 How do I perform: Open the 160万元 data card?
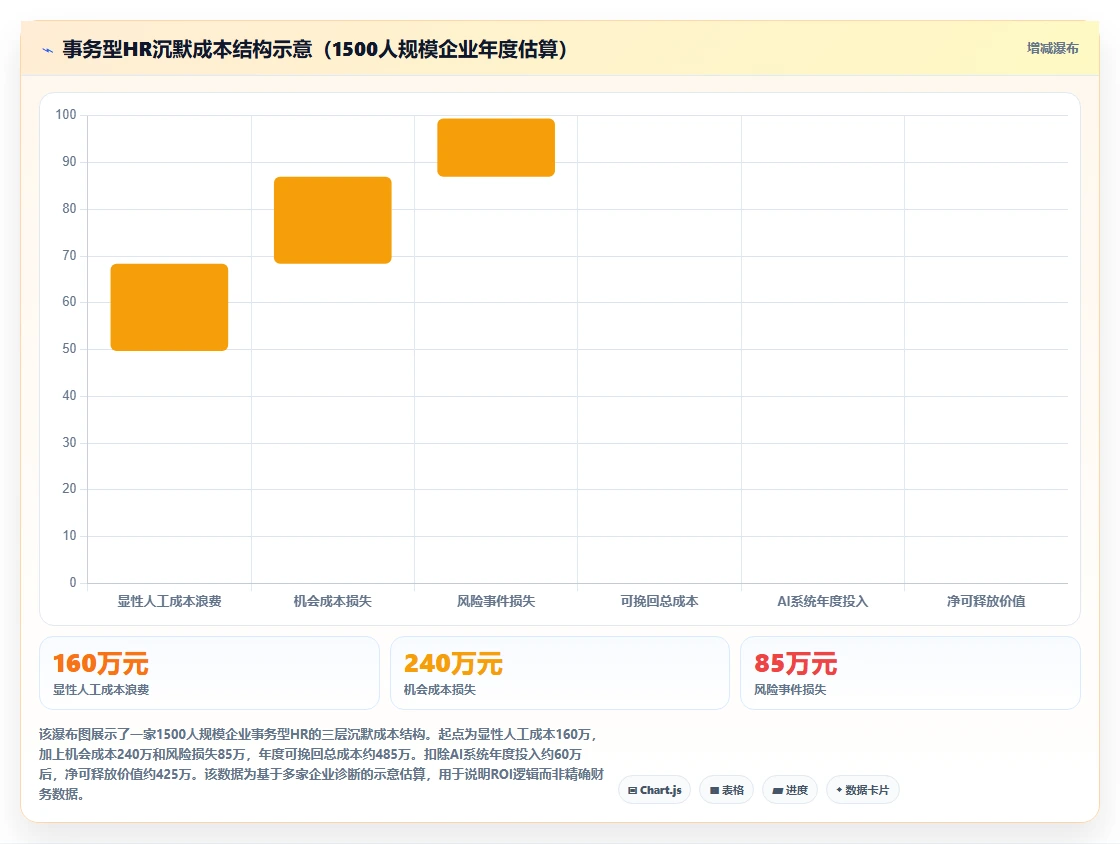[209, 673]
